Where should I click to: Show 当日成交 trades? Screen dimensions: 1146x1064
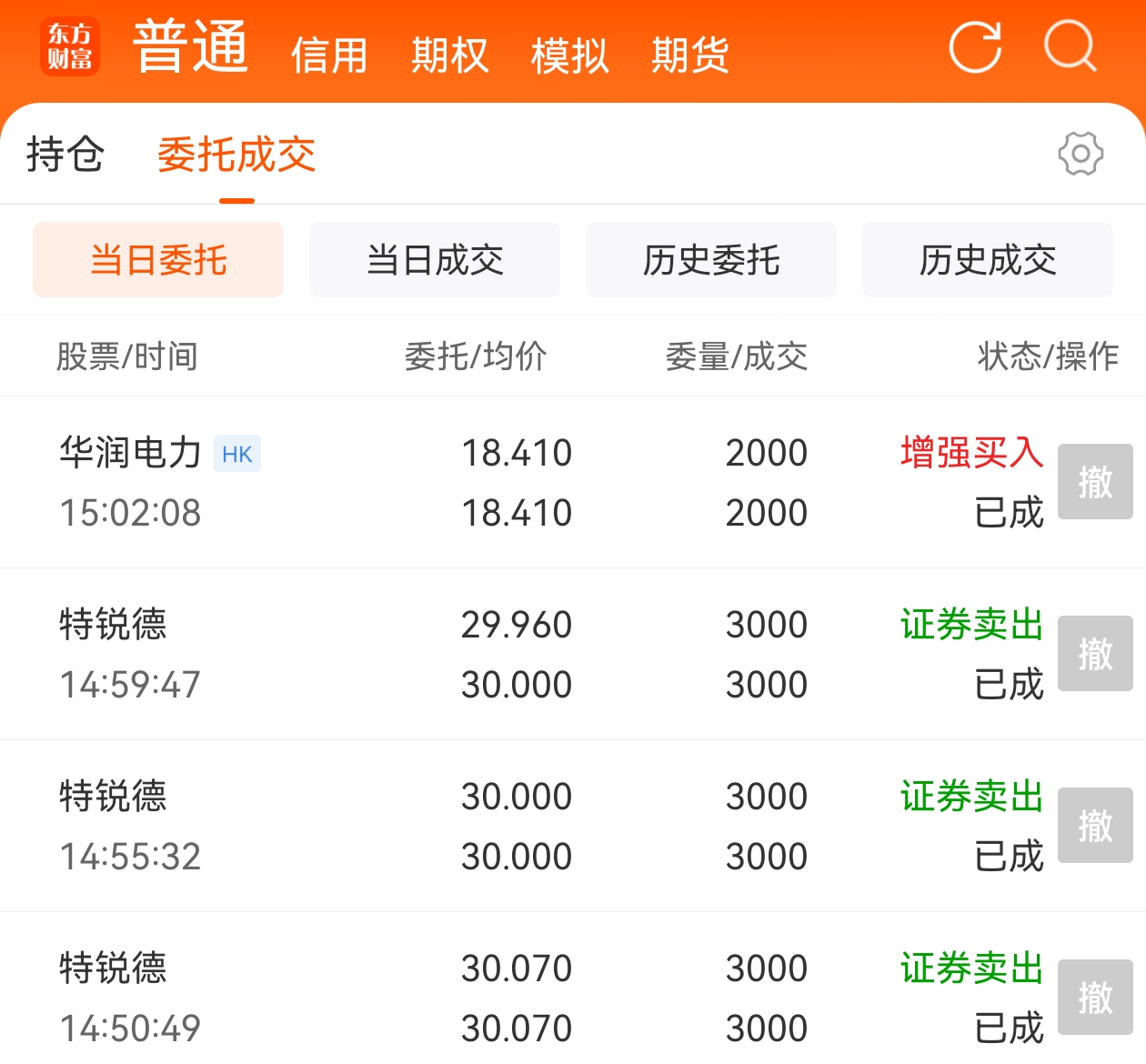pyautogui.click(x=435, y=260)
